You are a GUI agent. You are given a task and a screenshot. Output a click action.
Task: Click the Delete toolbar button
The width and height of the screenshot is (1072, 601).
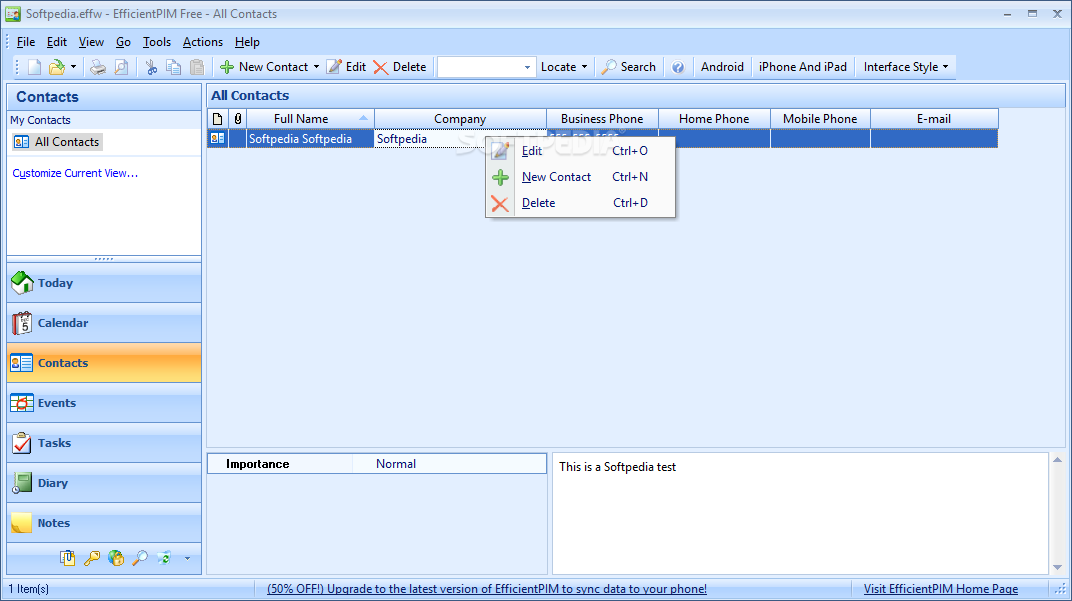coord(400,67)
